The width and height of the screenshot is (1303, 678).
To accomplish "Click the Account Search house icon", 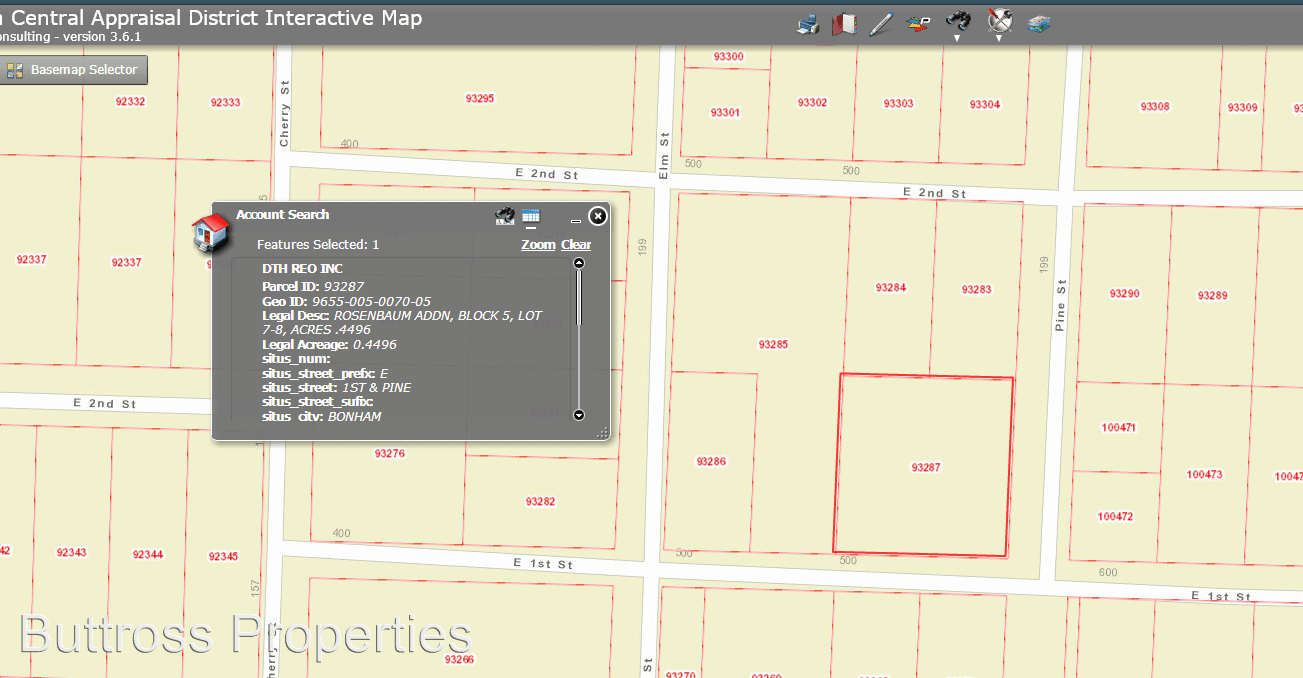I will pos(212,233).
